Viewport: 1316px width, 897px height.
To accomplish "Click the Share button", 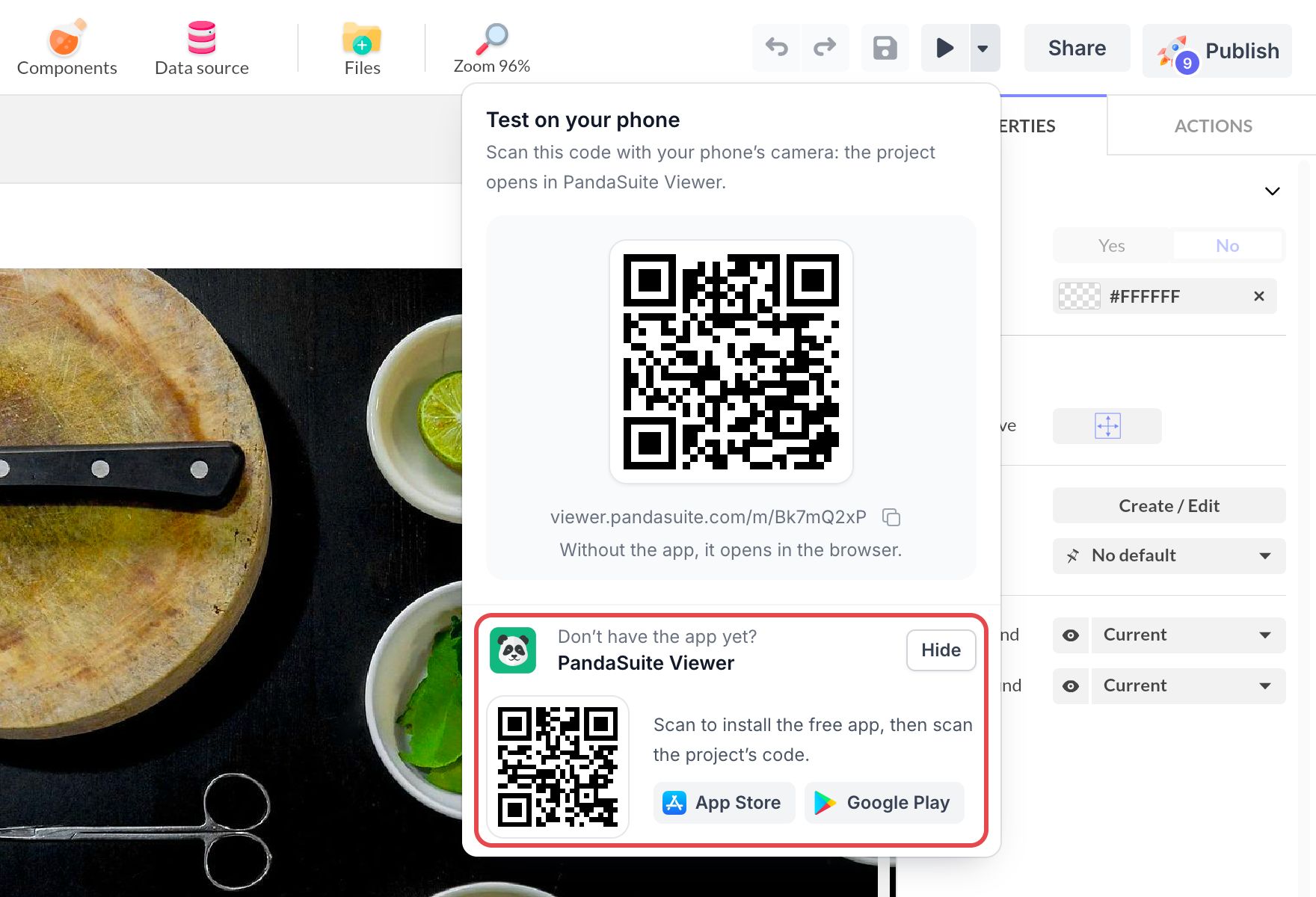I will click(1077, 48).
